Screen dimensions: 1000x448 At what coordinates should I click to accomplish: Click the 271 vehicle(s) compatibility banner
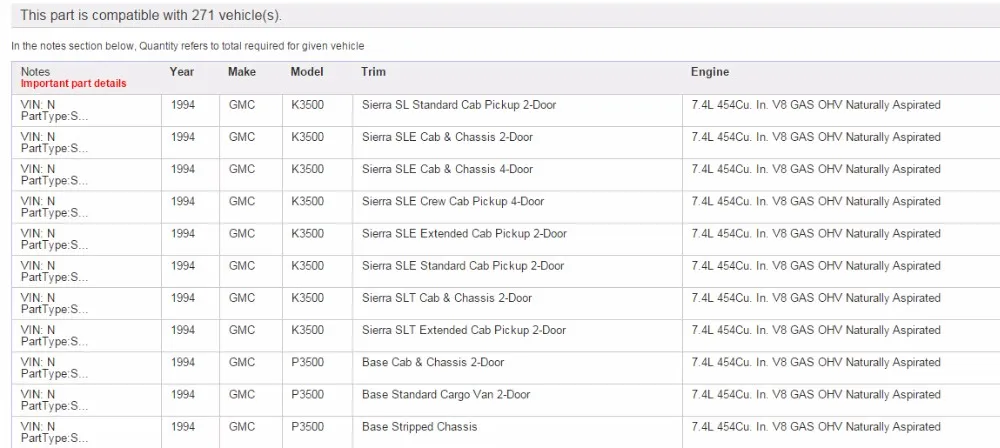506,15
